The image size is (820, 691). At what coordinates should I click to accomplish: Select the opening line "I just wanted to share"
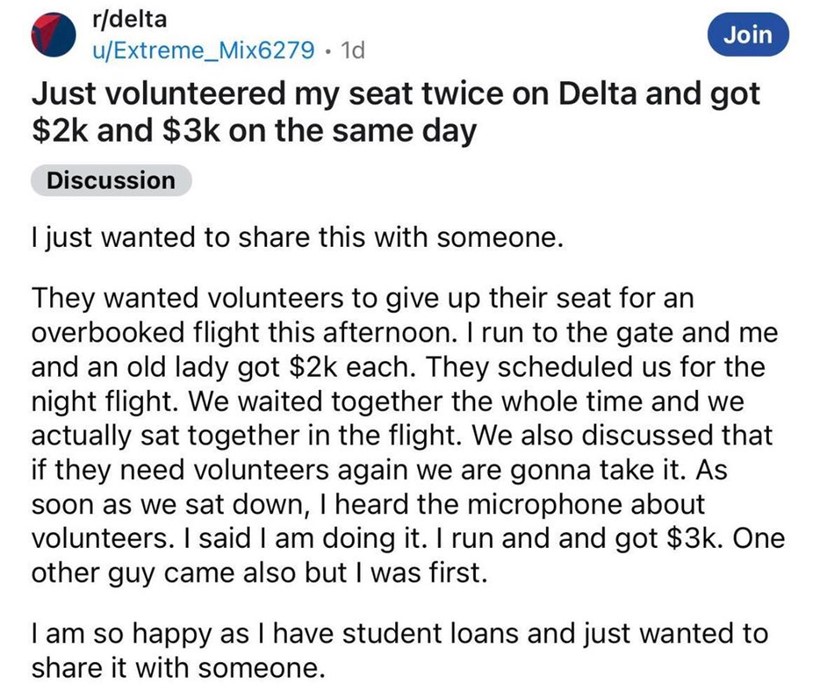[x=298, y=237]
